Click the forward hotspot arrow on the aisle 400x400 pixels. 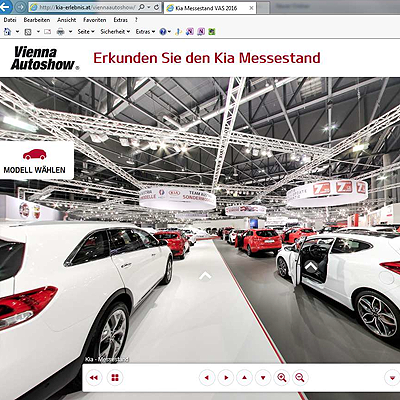coord(205,276)
